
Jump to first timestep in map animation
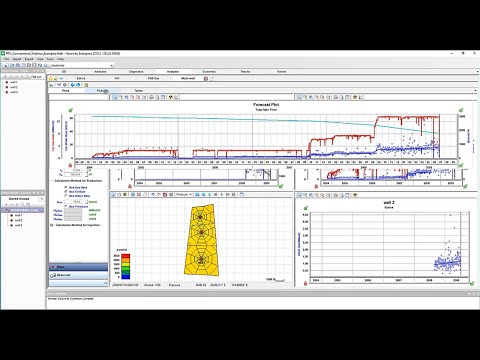(x=197, y=194)
